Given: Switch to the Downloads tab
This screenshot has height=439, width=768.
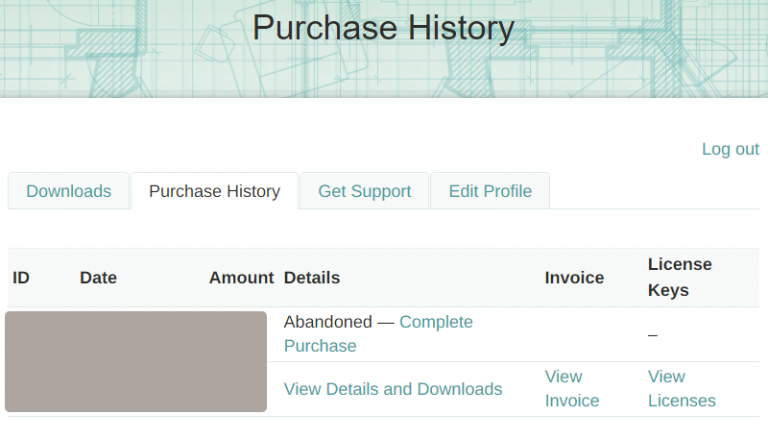Looking at the screenshot, I should pyautogui.click(x=68, y=191).
